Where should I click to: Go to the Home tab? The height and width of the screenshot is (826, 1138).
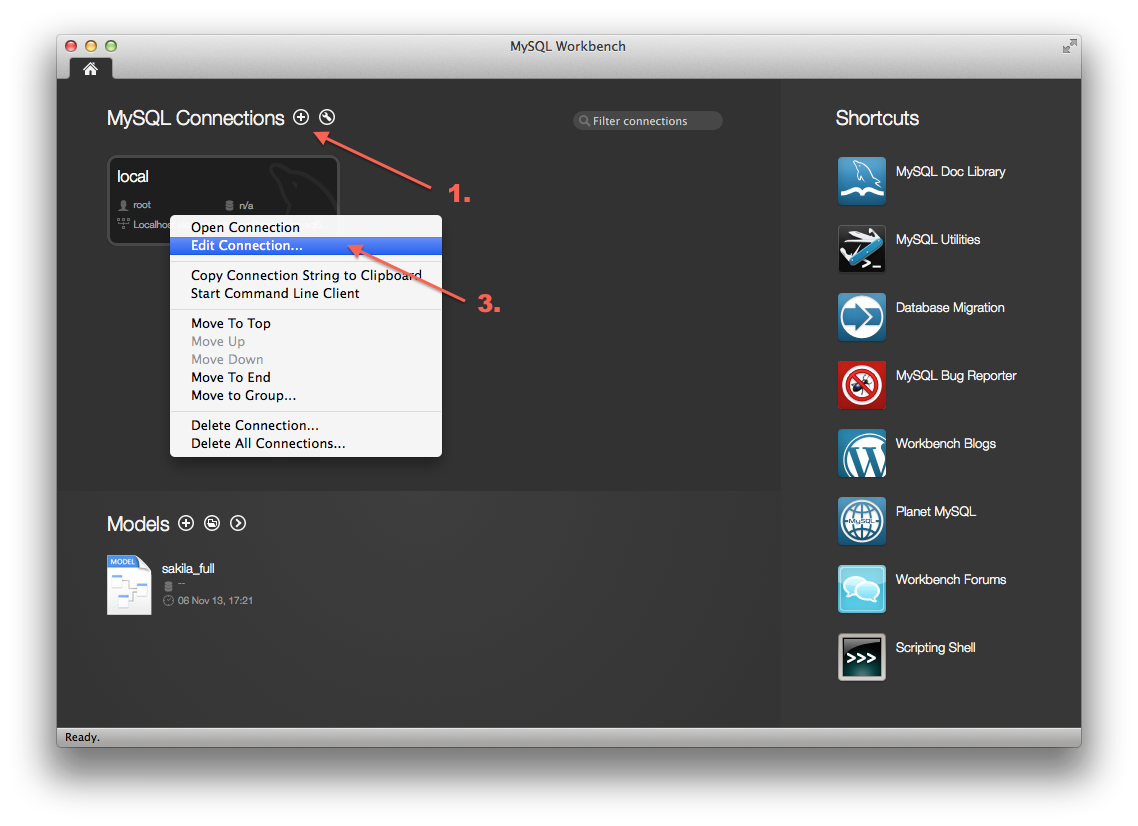click(x=90, y=69)
